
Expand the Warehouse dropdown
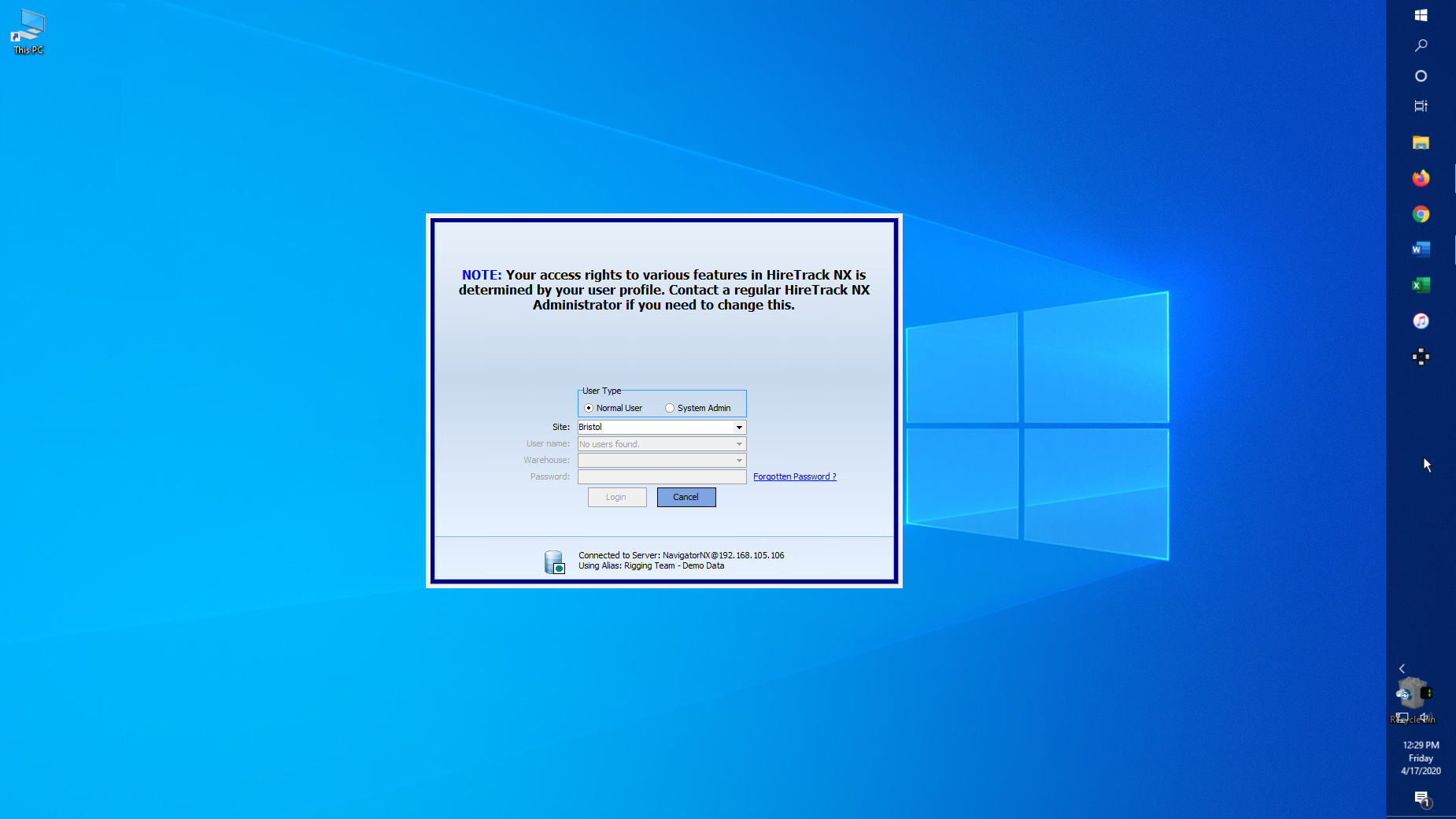tap(739, 461)
